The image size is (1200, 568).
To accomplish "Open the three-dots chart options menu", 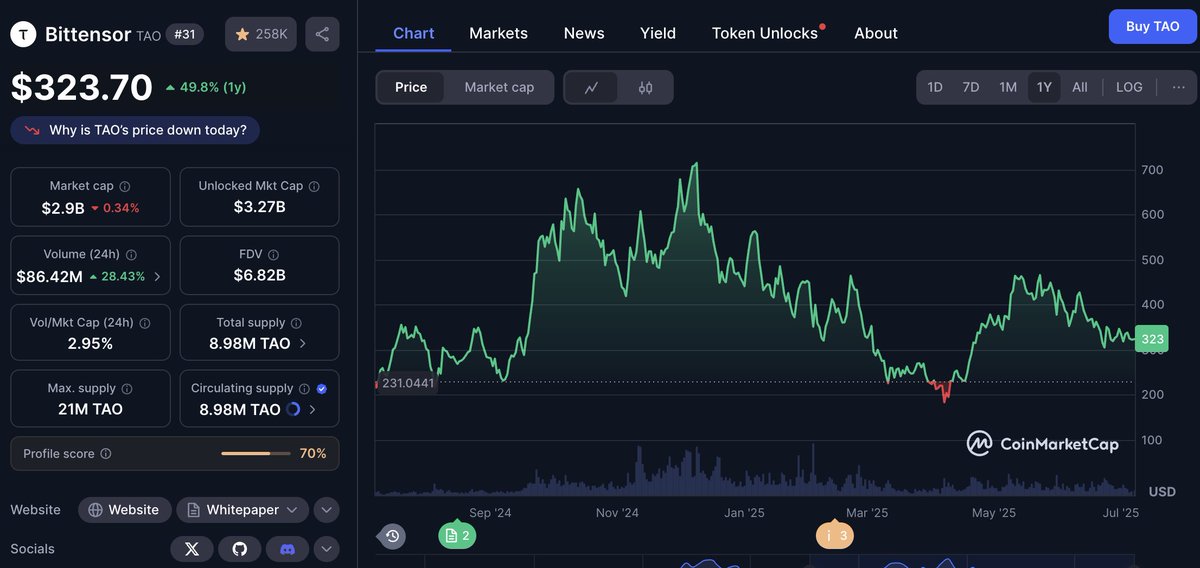I will click(x=1178, y=87).
